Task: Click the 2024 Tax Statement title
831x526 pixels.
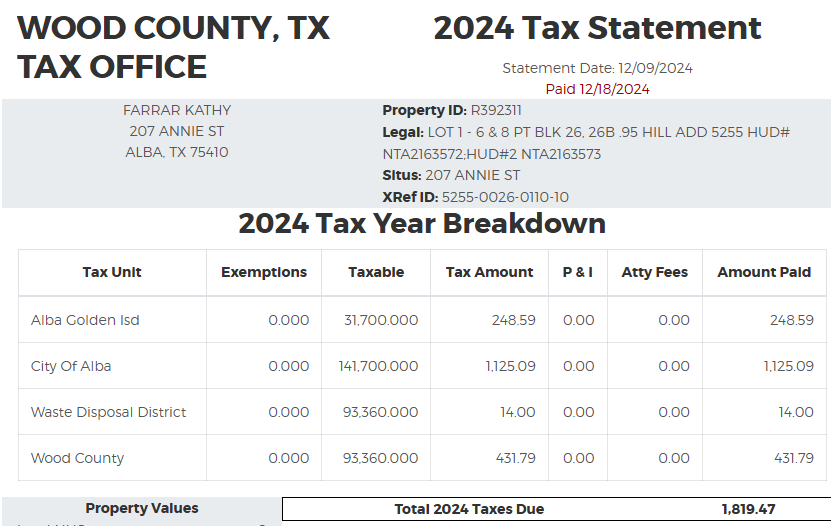Action: (x=597, y=28)
